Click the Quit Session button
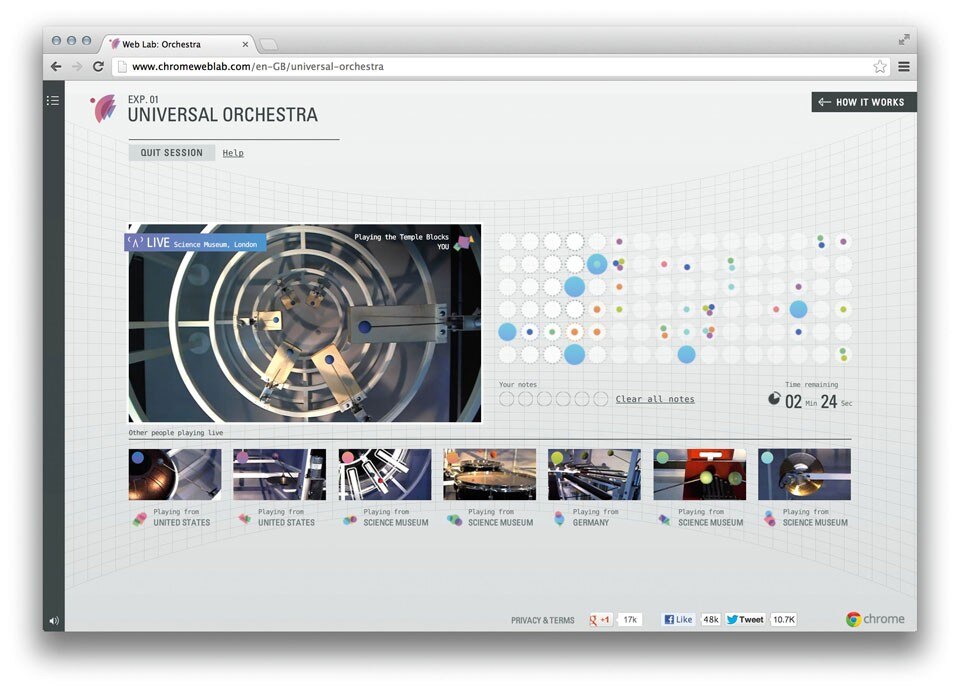The width and height of the screenshot is (960, 691). coord(171,153)
